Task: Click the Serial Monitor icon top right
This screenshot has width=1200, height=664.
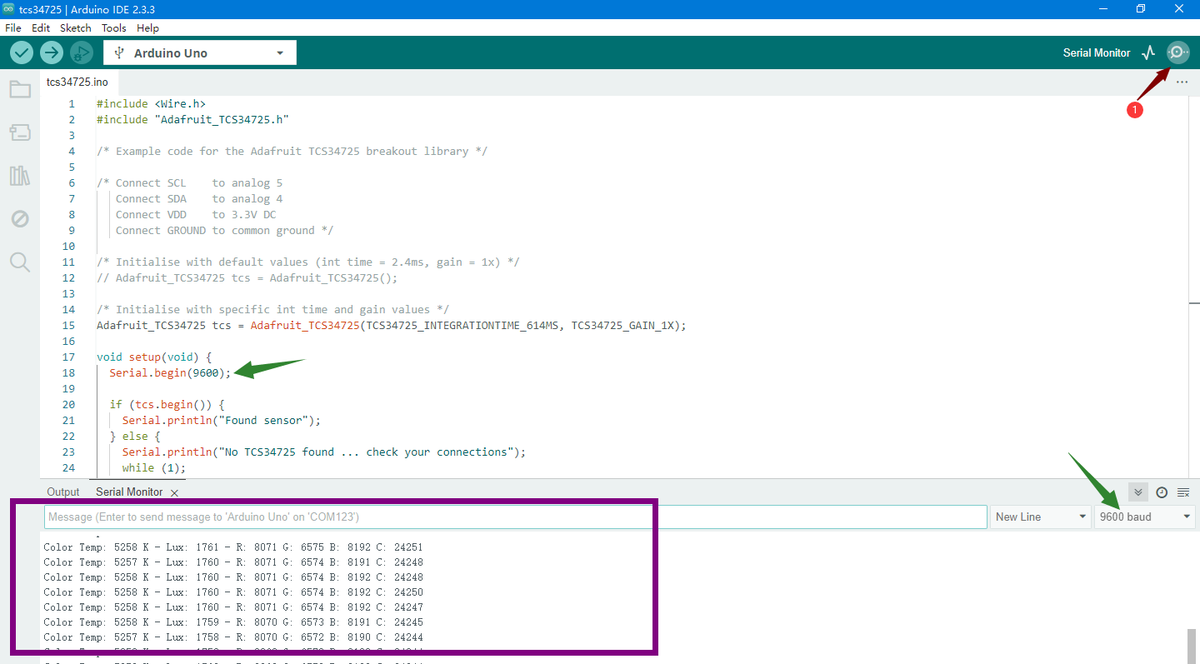Action: 1179,53
